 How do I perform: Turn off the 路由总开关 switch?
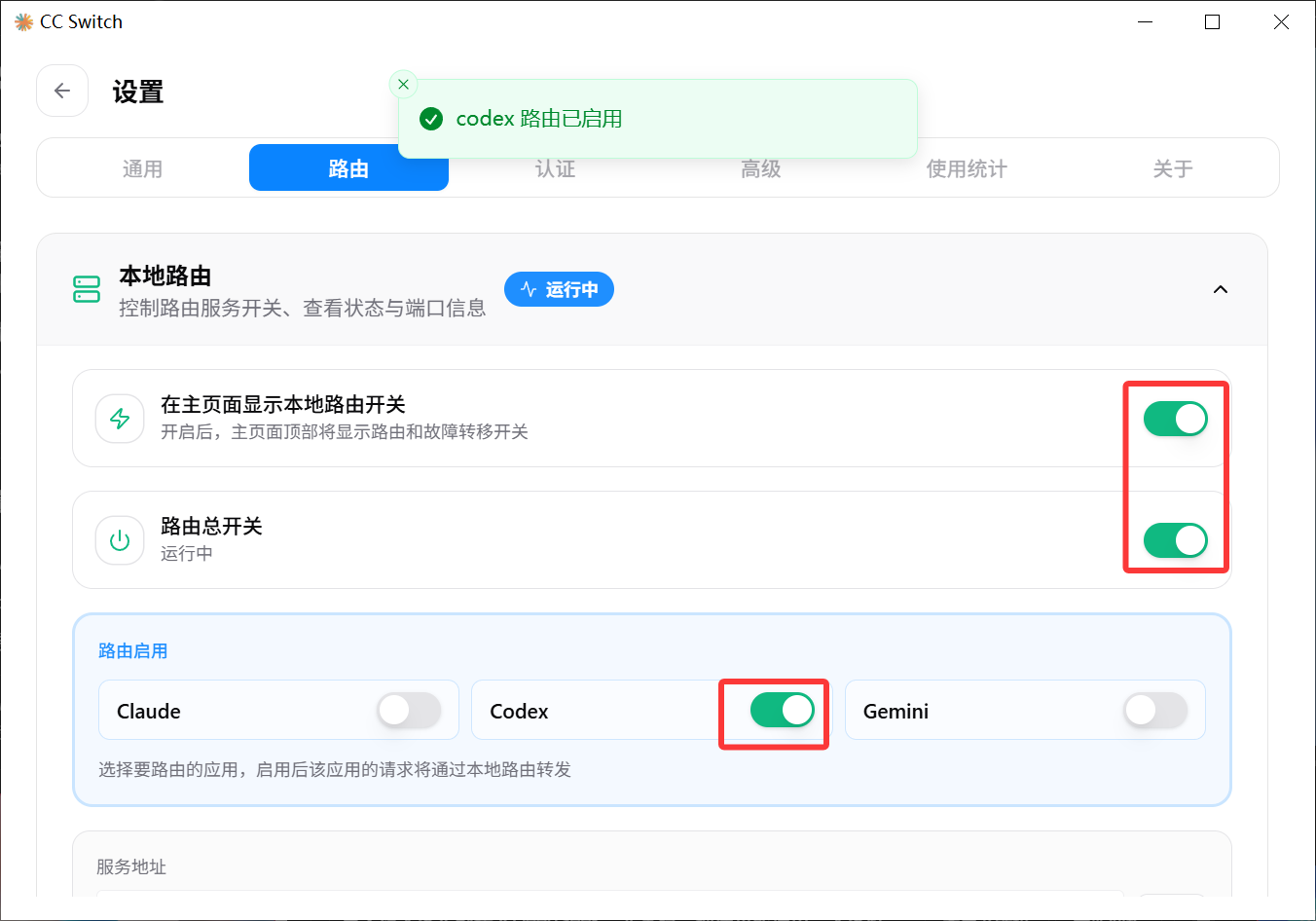(1176, 540)
